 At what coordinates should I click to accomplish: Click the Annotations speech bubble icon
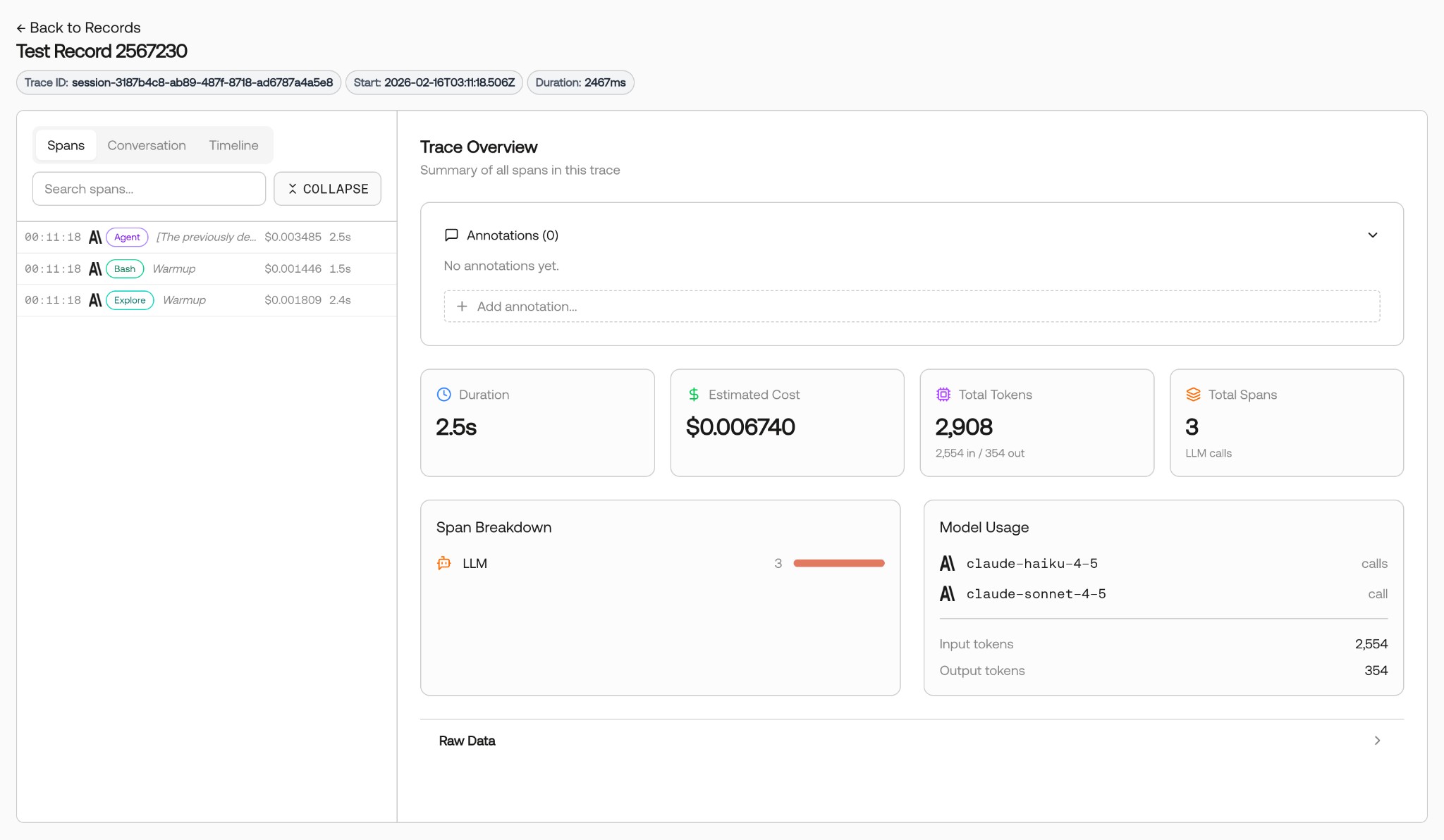click(451, 235)
